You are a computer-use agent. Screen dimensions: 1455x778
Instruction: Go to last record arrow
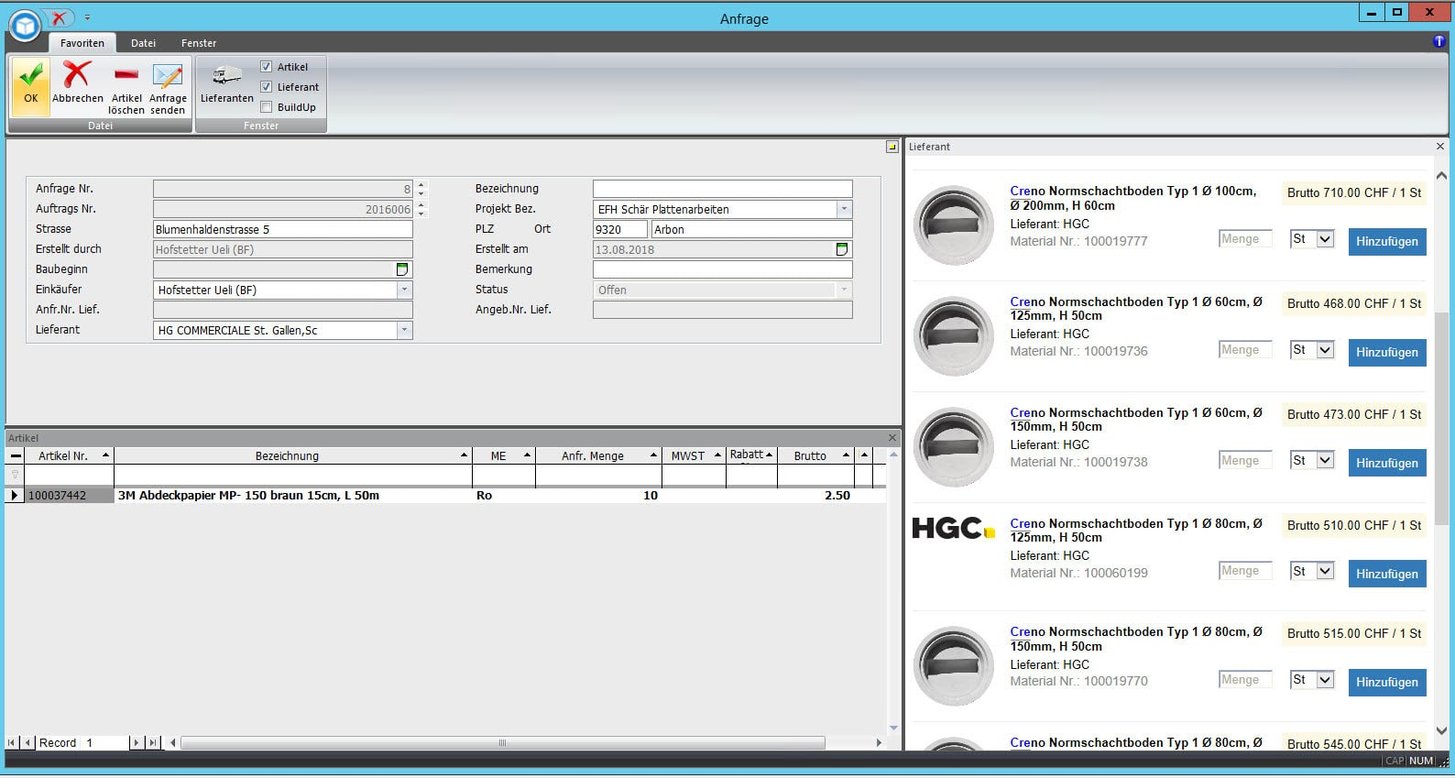coord(152,743)
